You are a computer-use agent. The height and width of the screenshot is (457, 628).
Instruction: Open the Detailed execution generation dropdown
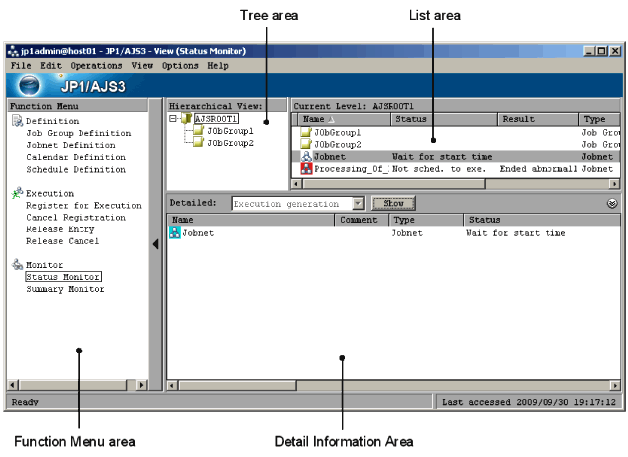click(358, 203)
